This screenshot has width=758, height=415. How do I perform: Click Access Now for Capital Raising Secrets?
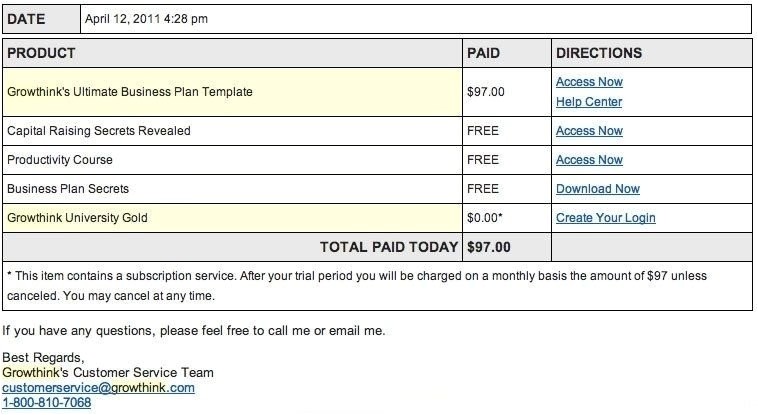click(x=589, y=131)
